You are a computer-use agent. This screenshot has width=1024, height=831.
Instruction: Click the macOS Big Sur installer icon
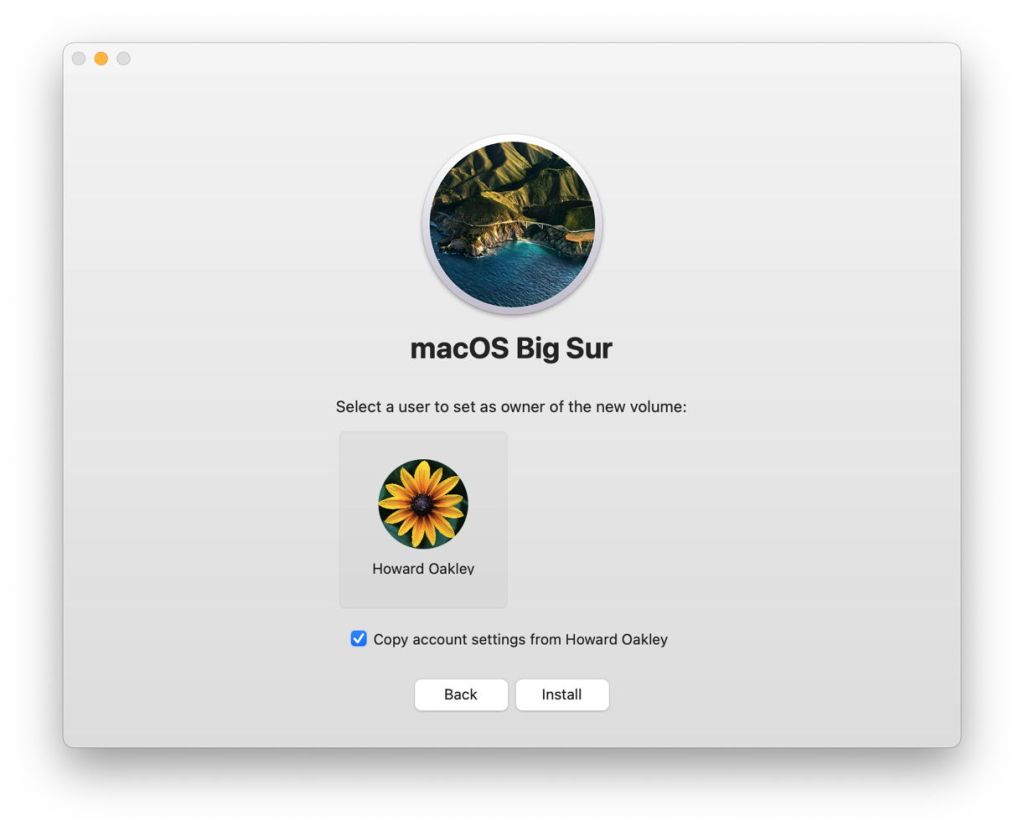pos(512,224)
